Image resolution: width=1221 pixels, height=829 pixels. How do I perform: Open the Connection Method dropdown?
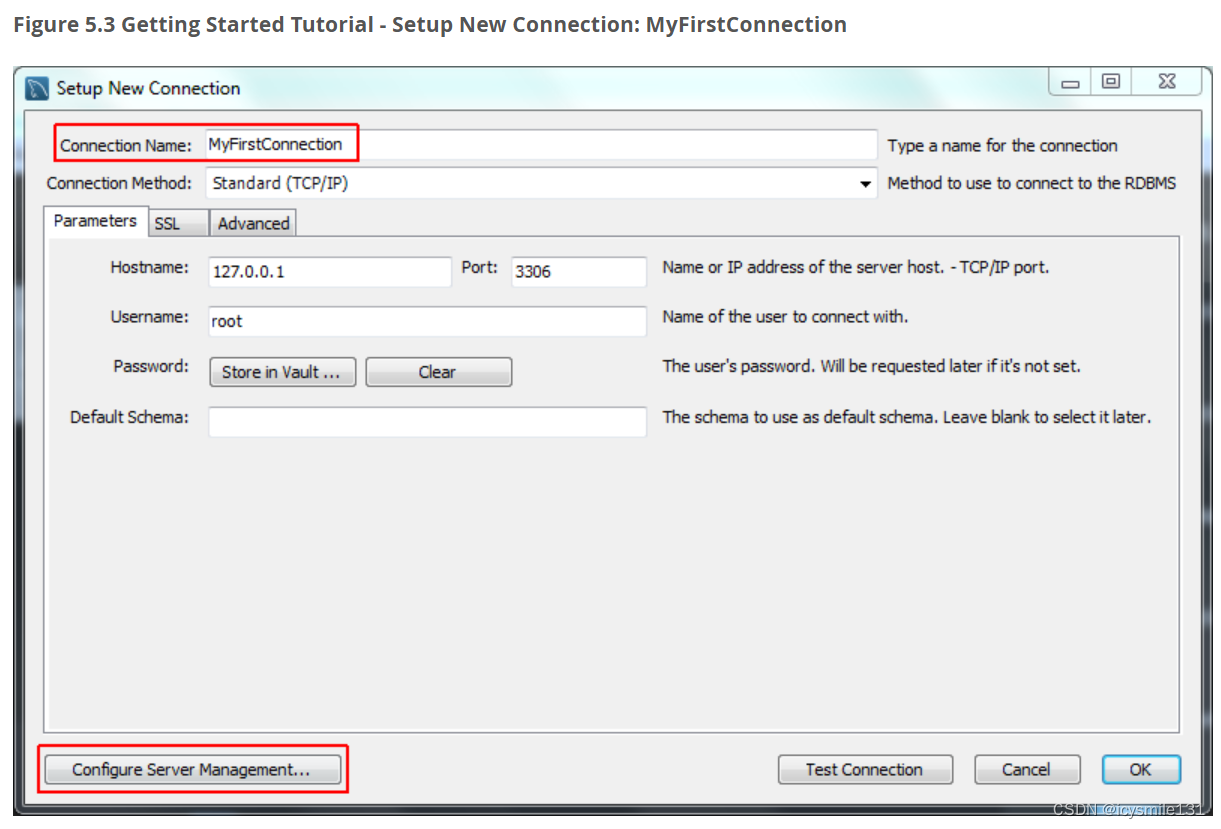(541, 183)
